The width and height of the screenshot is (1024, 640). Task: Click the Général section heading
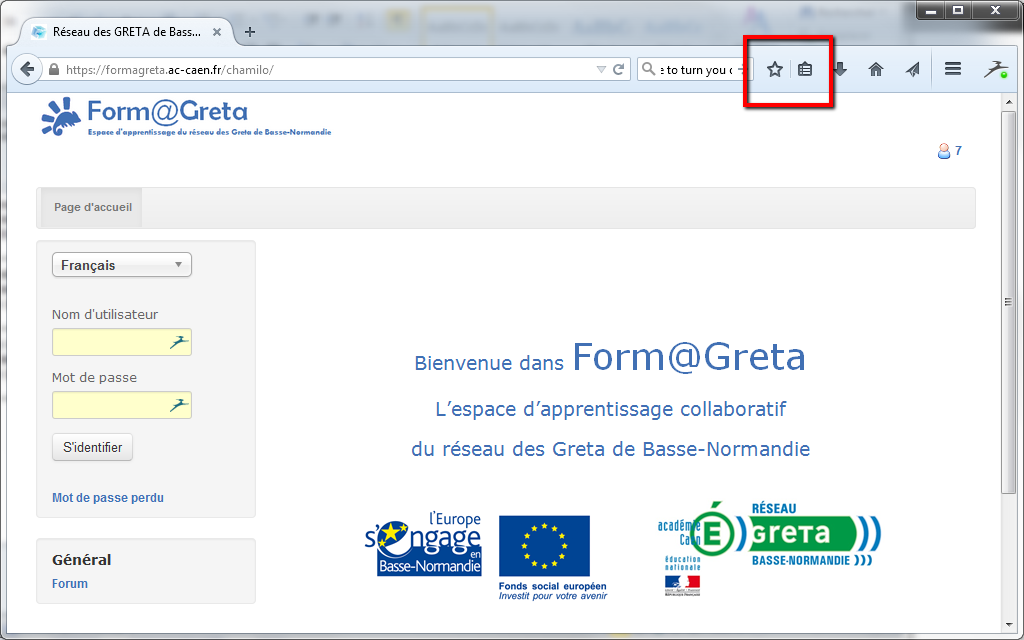82,560
